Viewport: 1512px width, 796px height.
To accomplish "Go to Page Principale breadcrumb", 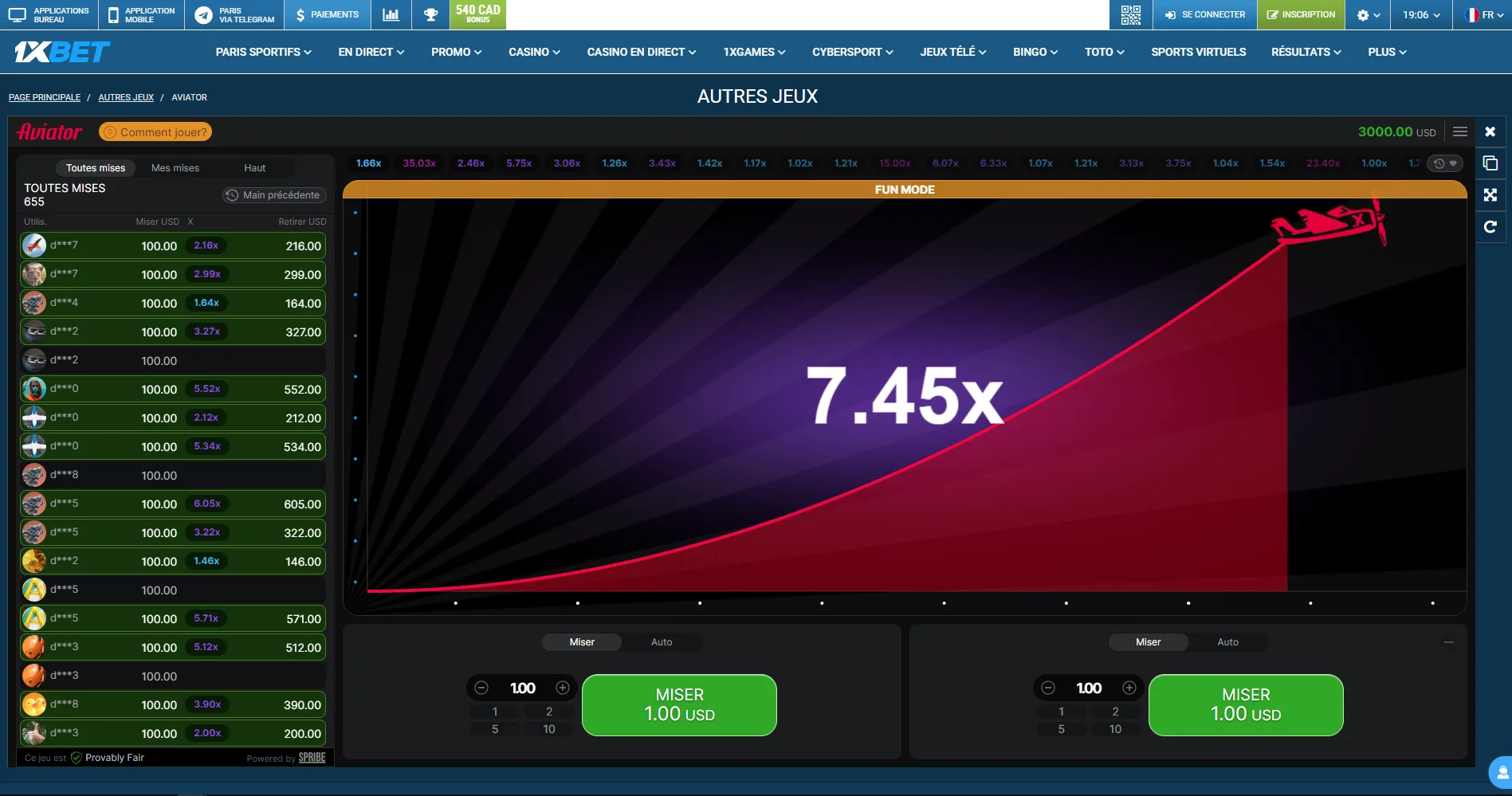I will [45, 97].
